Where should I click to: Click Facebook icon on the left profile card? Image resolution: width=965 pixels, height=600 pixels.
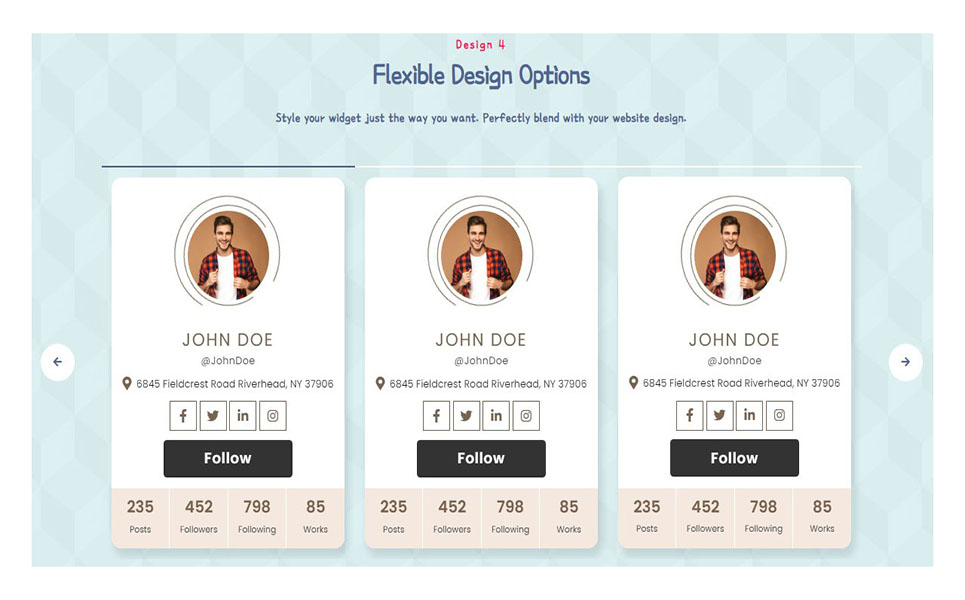pos(184,416)
